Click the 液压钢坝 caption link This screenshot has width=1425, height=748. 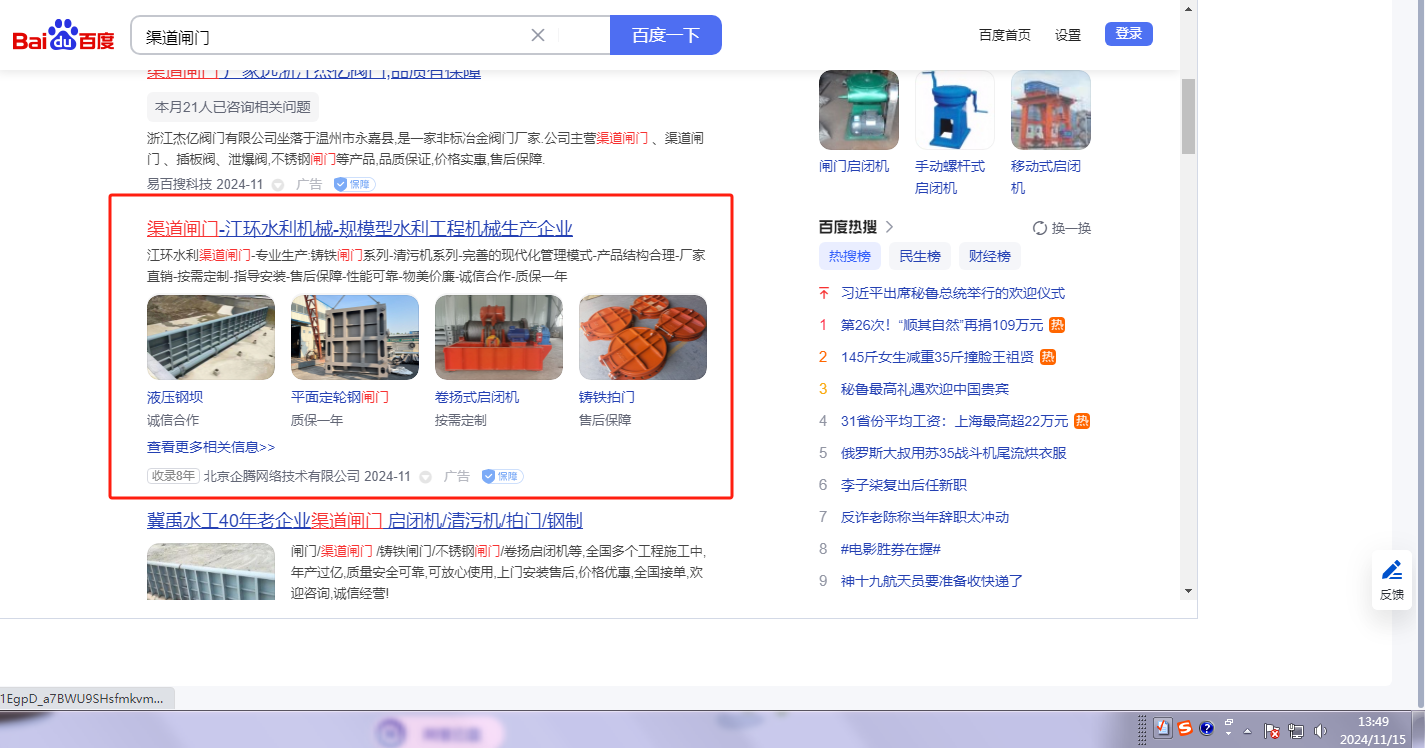[x=175, y=397]
